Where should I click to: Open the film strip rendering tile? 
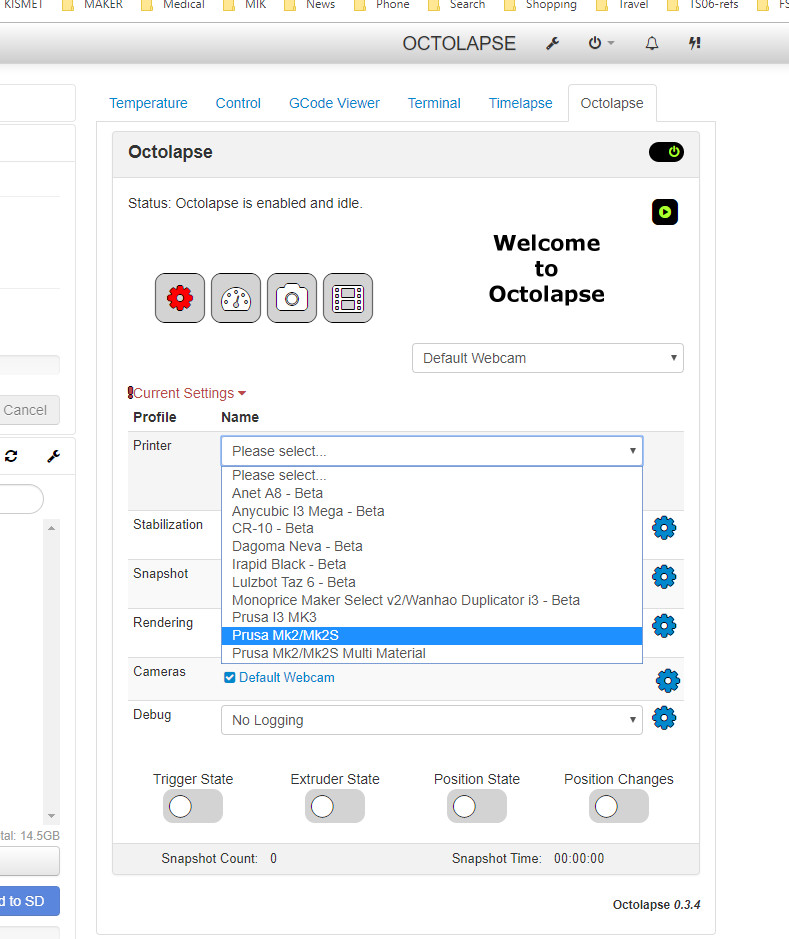point(348,298)
